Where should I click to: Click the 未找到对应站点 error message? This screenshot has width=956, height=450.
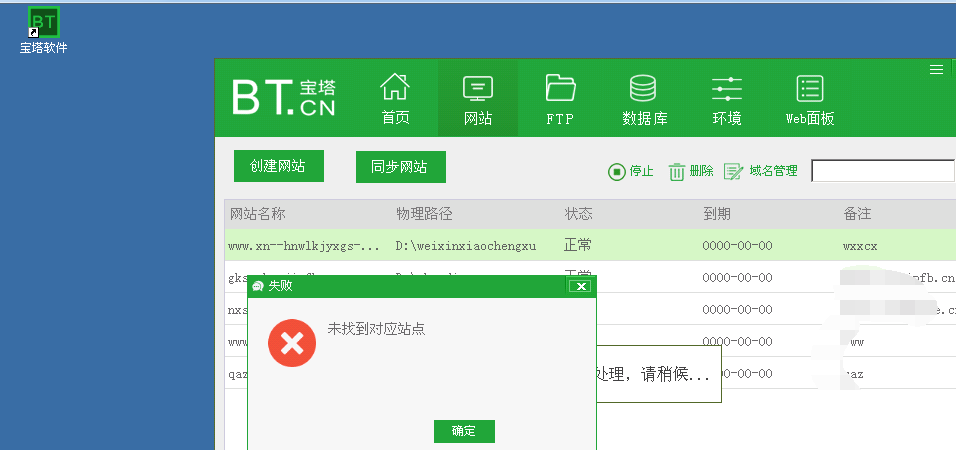tap(376, 329)
